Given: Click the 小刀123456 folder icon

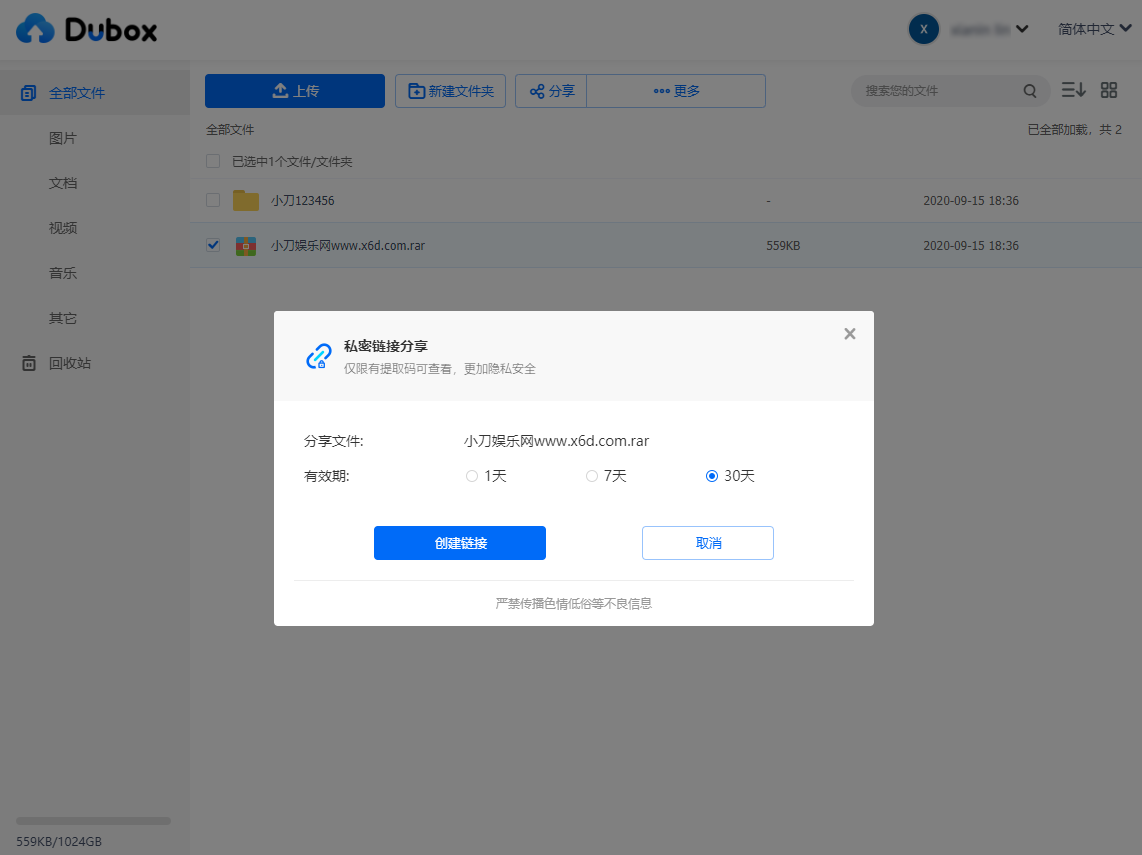Looking at the screenshot, I should coord(246,200).
